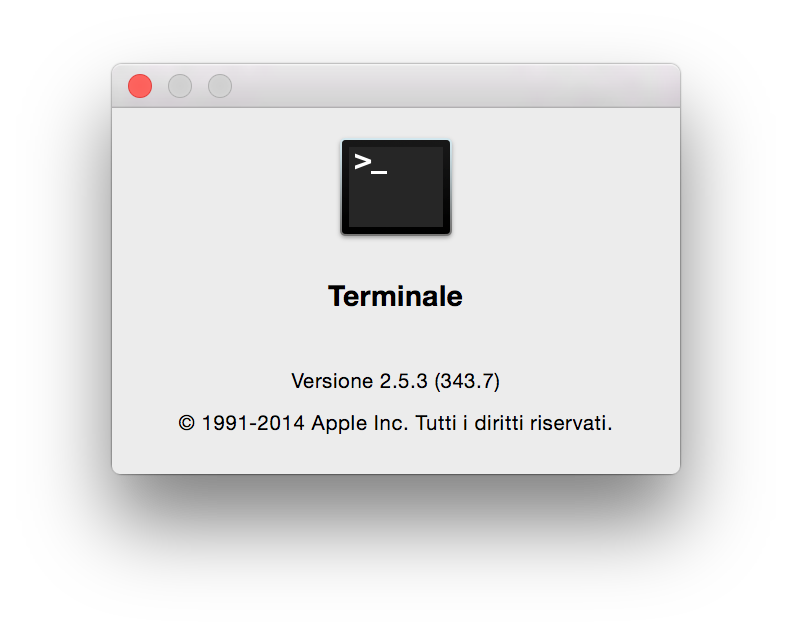
Task: Close the About Terminale window
Action: point(140,86)
